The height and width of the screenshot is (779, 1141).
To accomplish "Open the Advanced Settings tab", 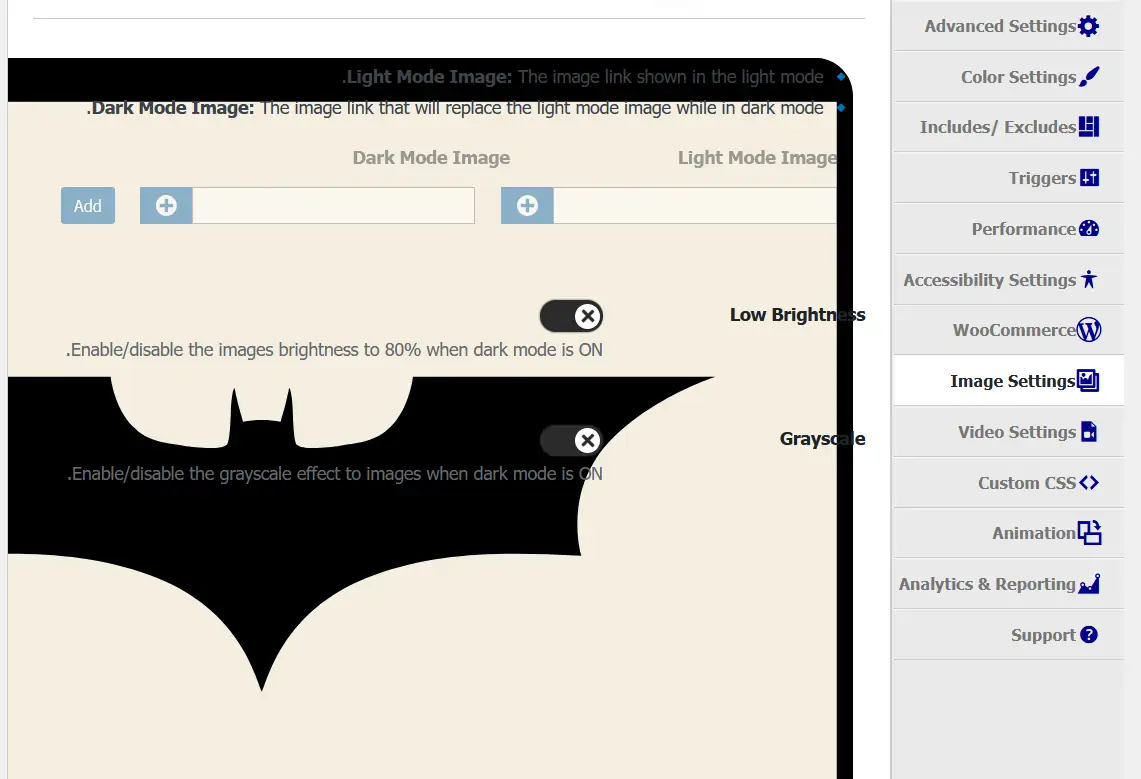I will pyautogui.click(x=1009, y=26).
